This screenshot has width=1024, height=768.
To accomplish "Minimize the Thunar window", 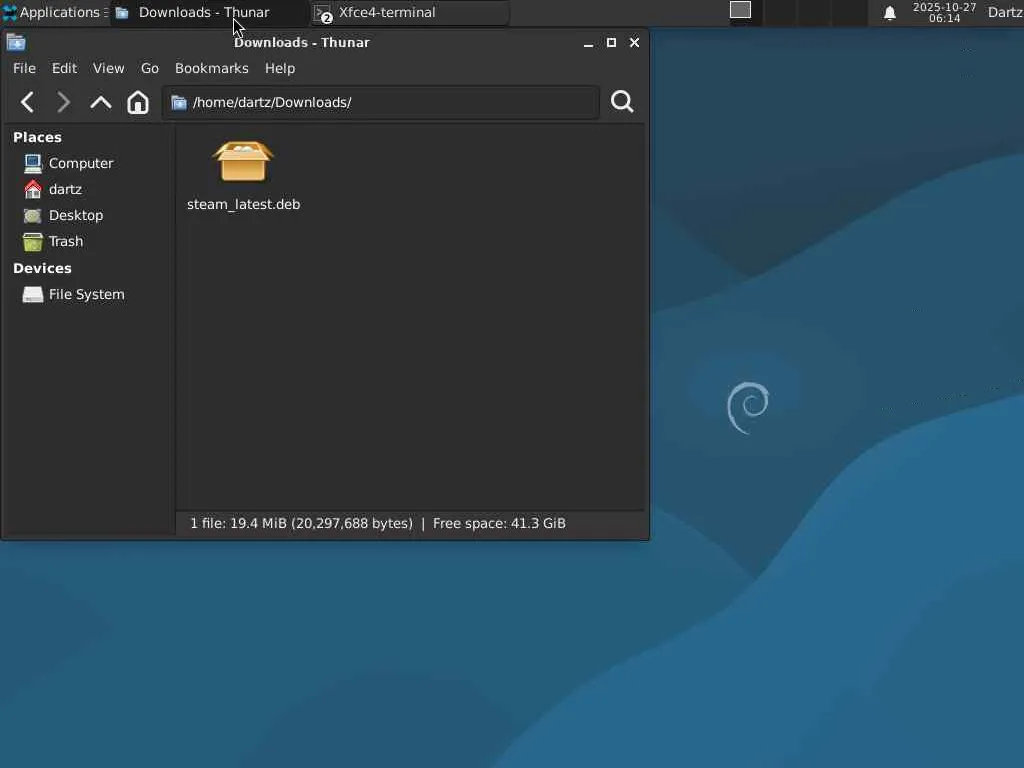I will [x=588, y=43].
